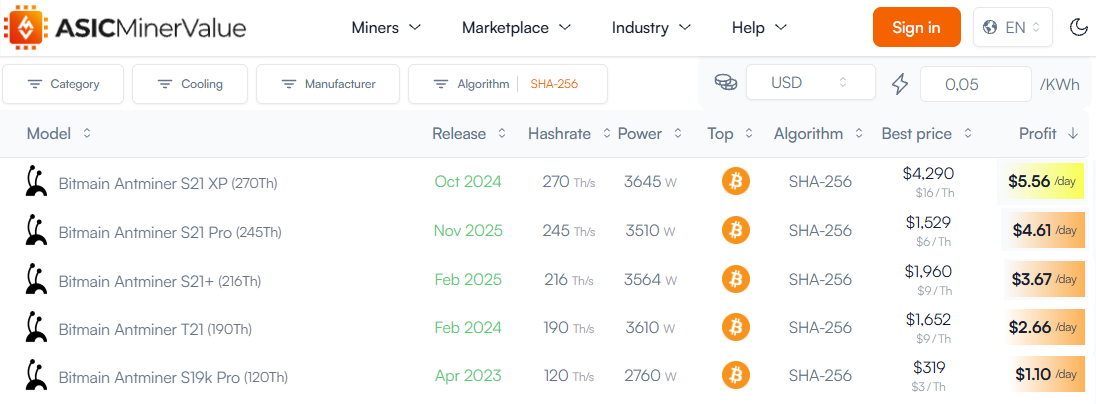Viewport: 1096px width, 404px height.
Task: Open Bitmain Antminer S21 XP (270Th) link
Action: 168,184
